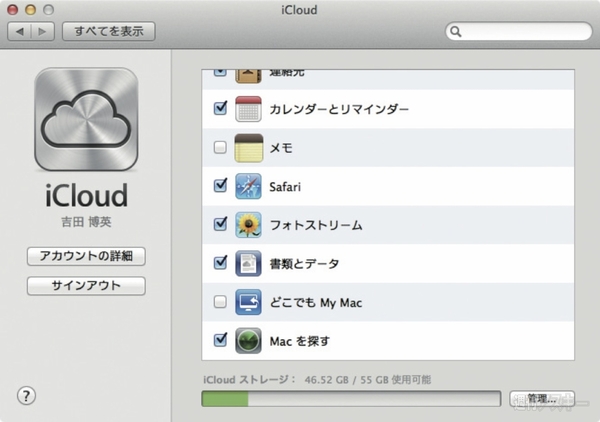600x422 pixels.
Task: Uncheck the Mac を探す checkbox
Action: (x=220, y=339)
